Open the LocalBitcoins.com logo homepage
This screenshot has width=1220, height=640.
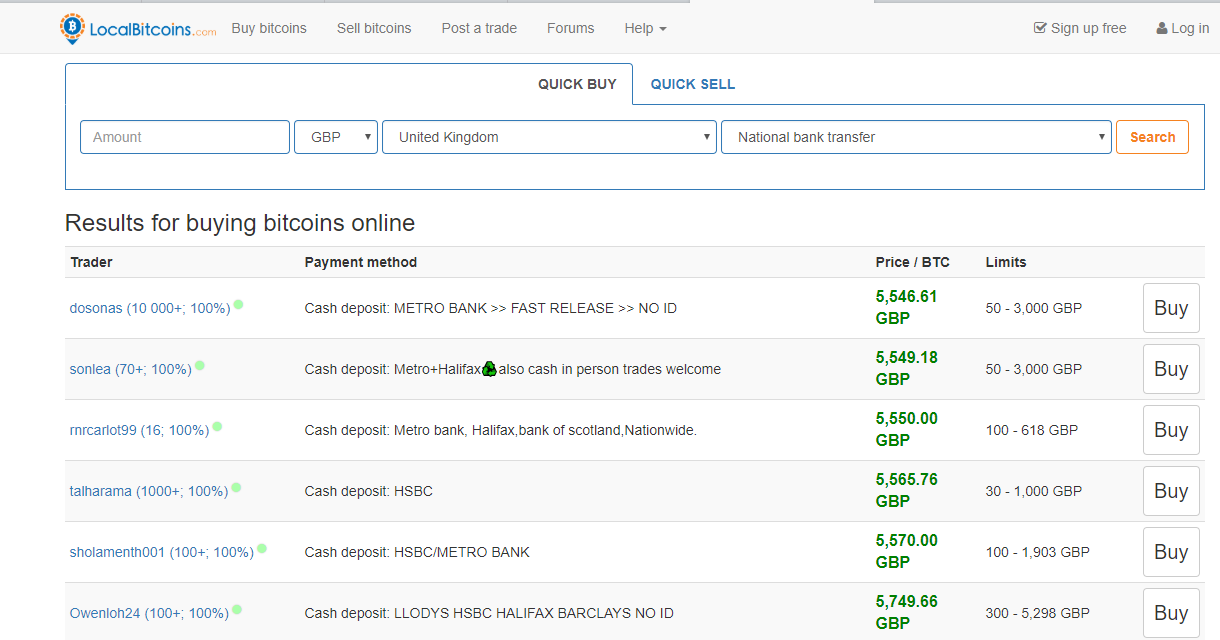tap(138, 29)
